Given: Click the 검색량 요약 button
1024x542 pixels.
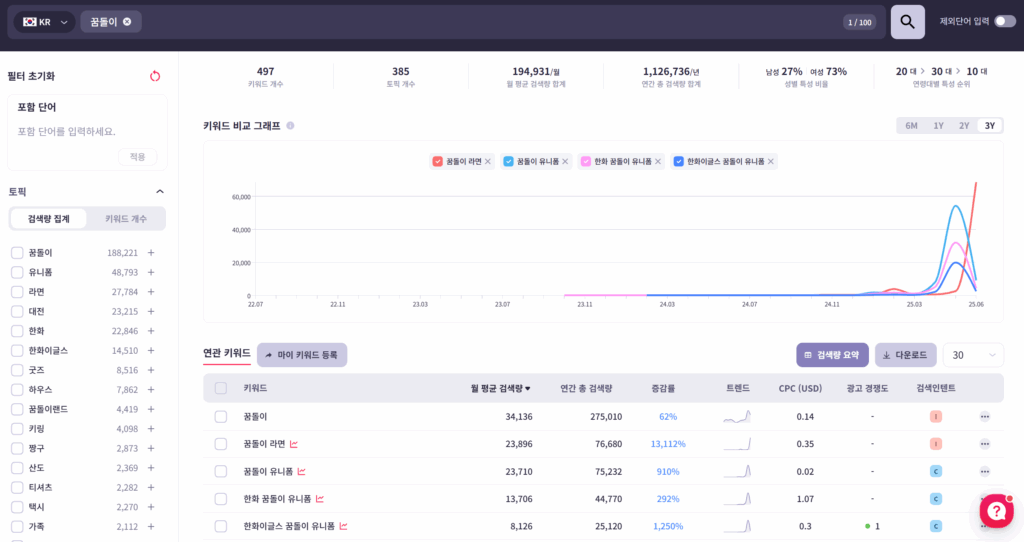Looking at the screenshot, I should [832, 355].
